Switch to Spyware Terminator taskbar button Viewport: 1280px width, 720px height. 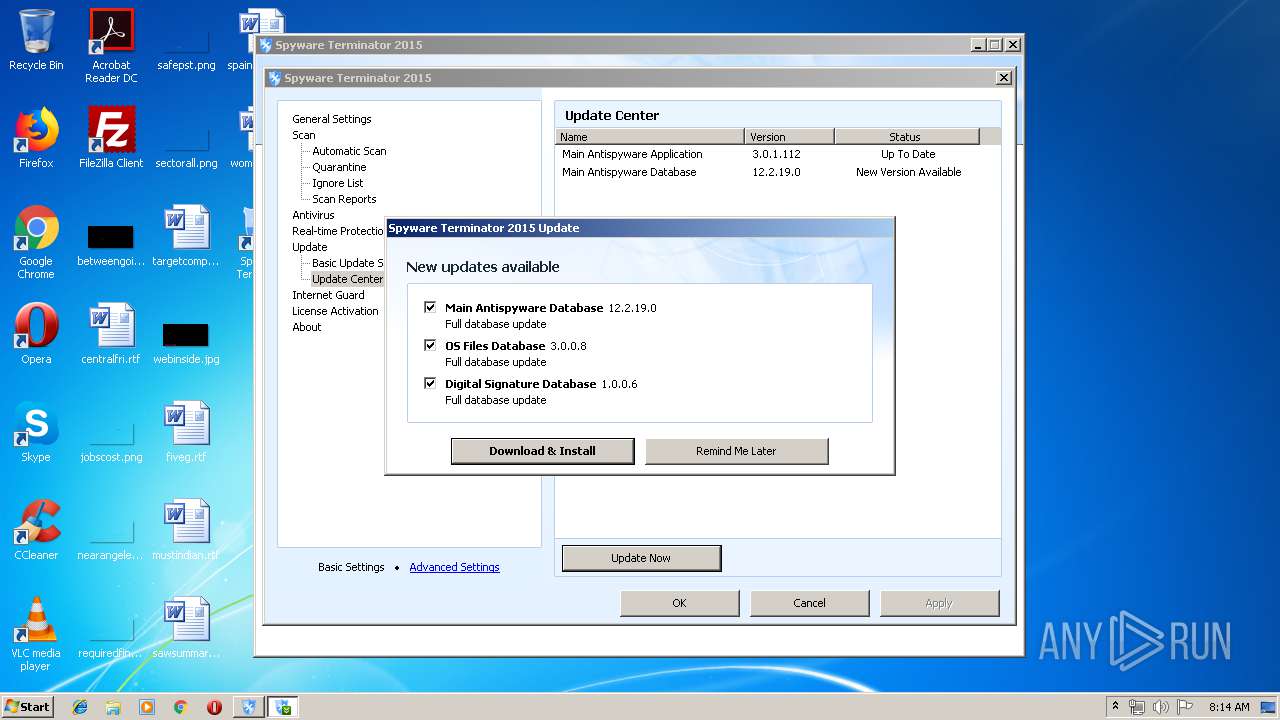click(248, 707)
